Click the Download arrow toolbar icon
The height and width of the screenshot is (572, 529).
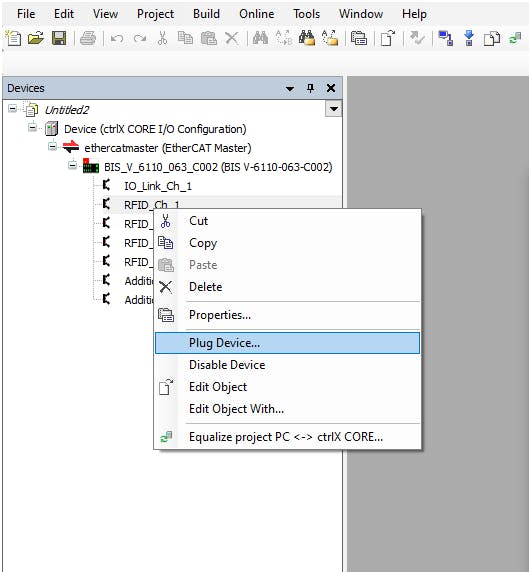pyautogui.click(x=469, y=38)
